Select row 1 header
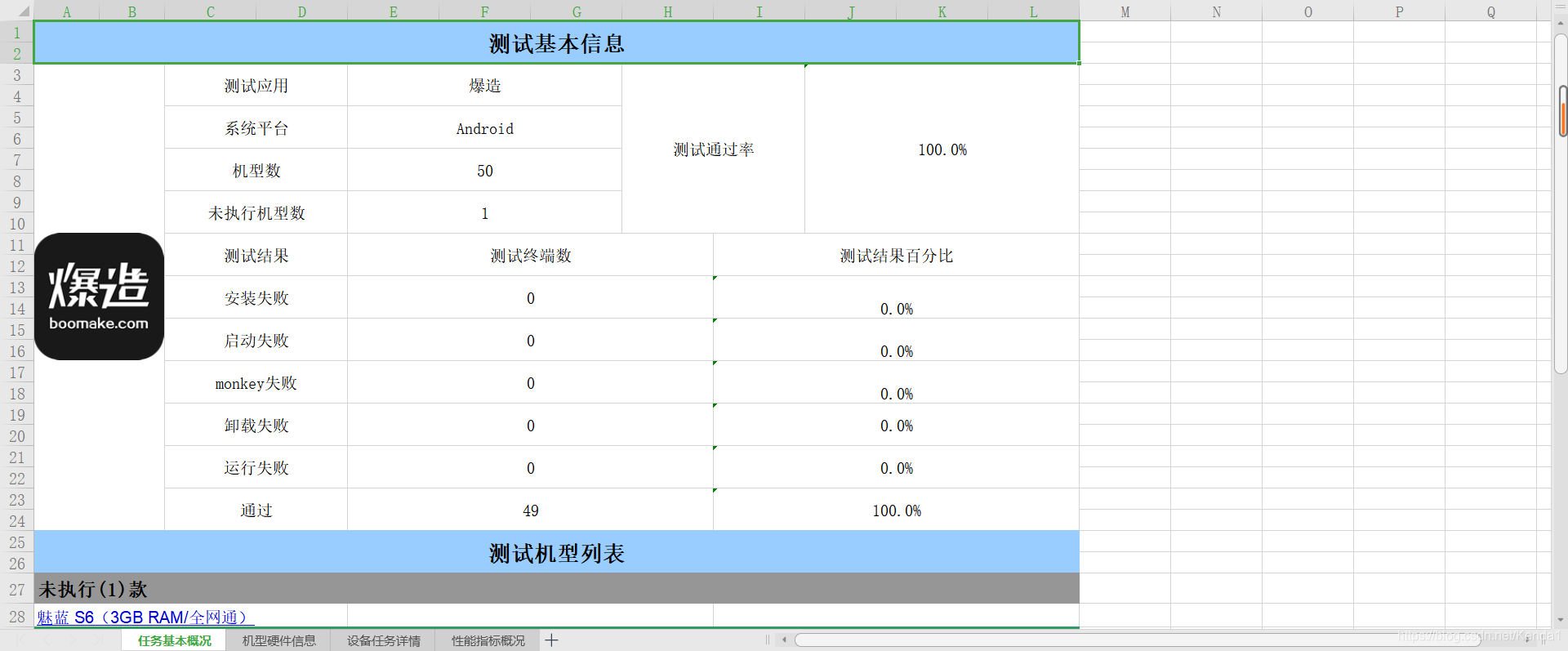This screenshot has width=1568, height=651. [16, 33]
